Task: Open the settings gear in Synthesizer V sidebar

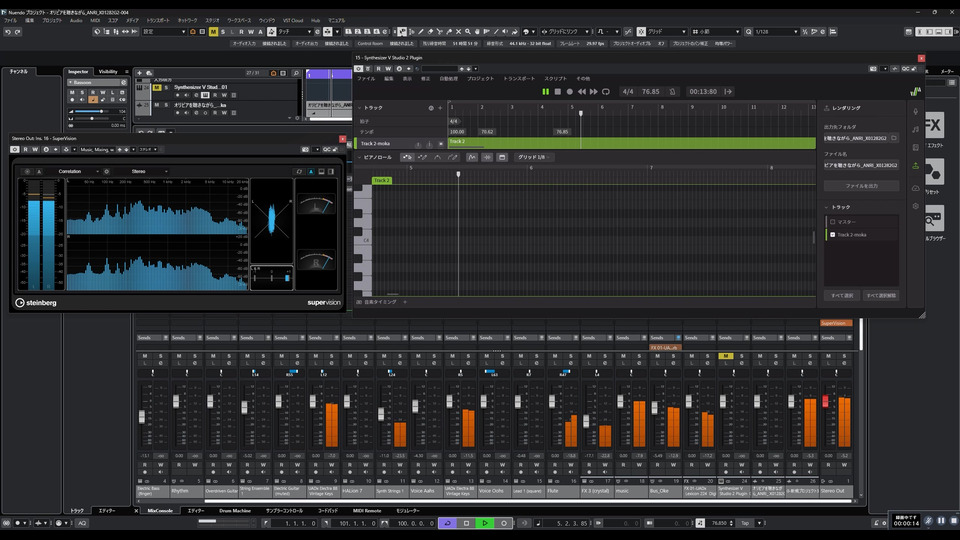Action: (915, 205)
